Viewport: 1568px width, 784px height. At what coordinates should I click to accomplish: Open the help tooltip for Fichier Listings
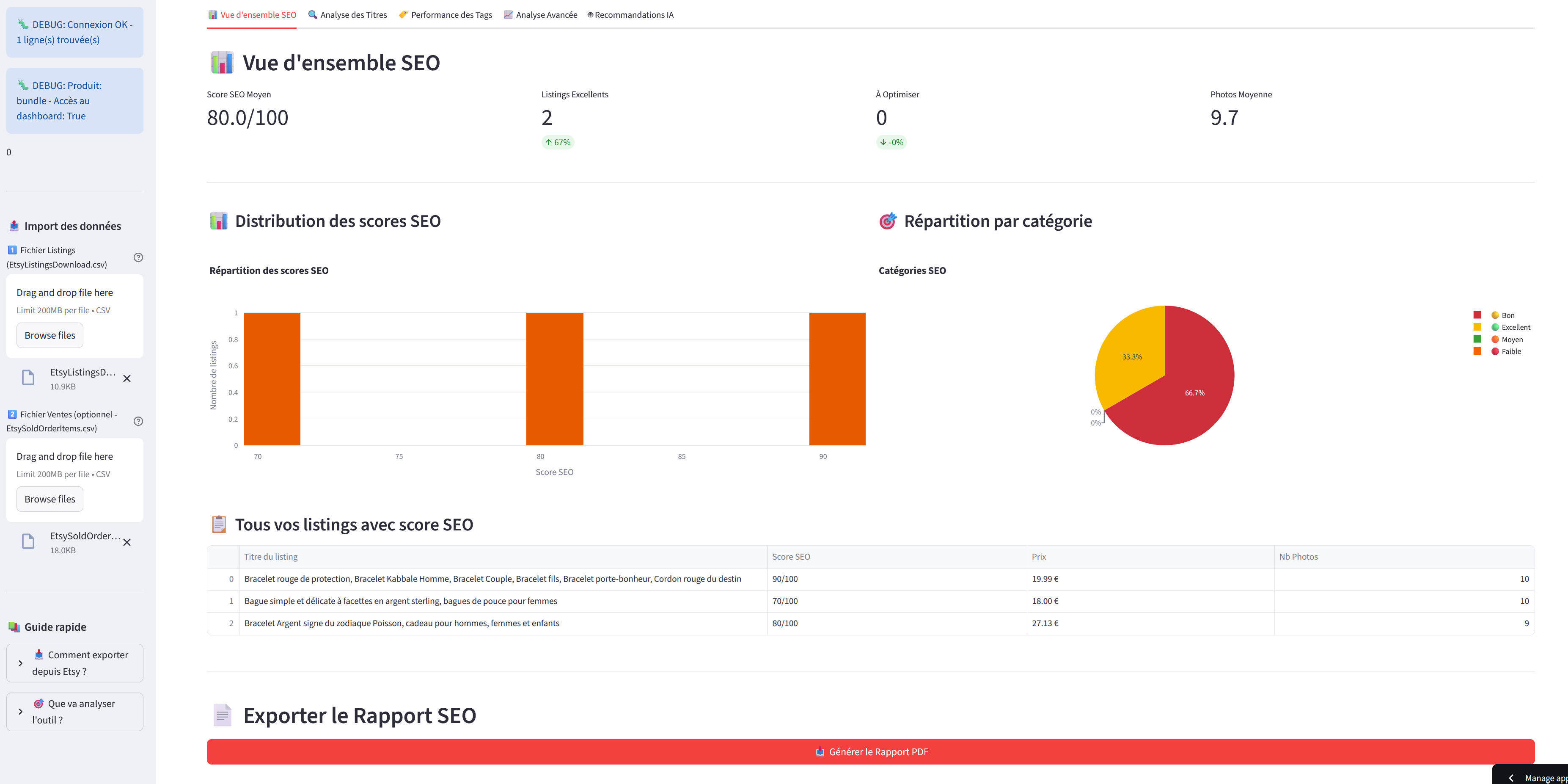[x=138, y=257]
